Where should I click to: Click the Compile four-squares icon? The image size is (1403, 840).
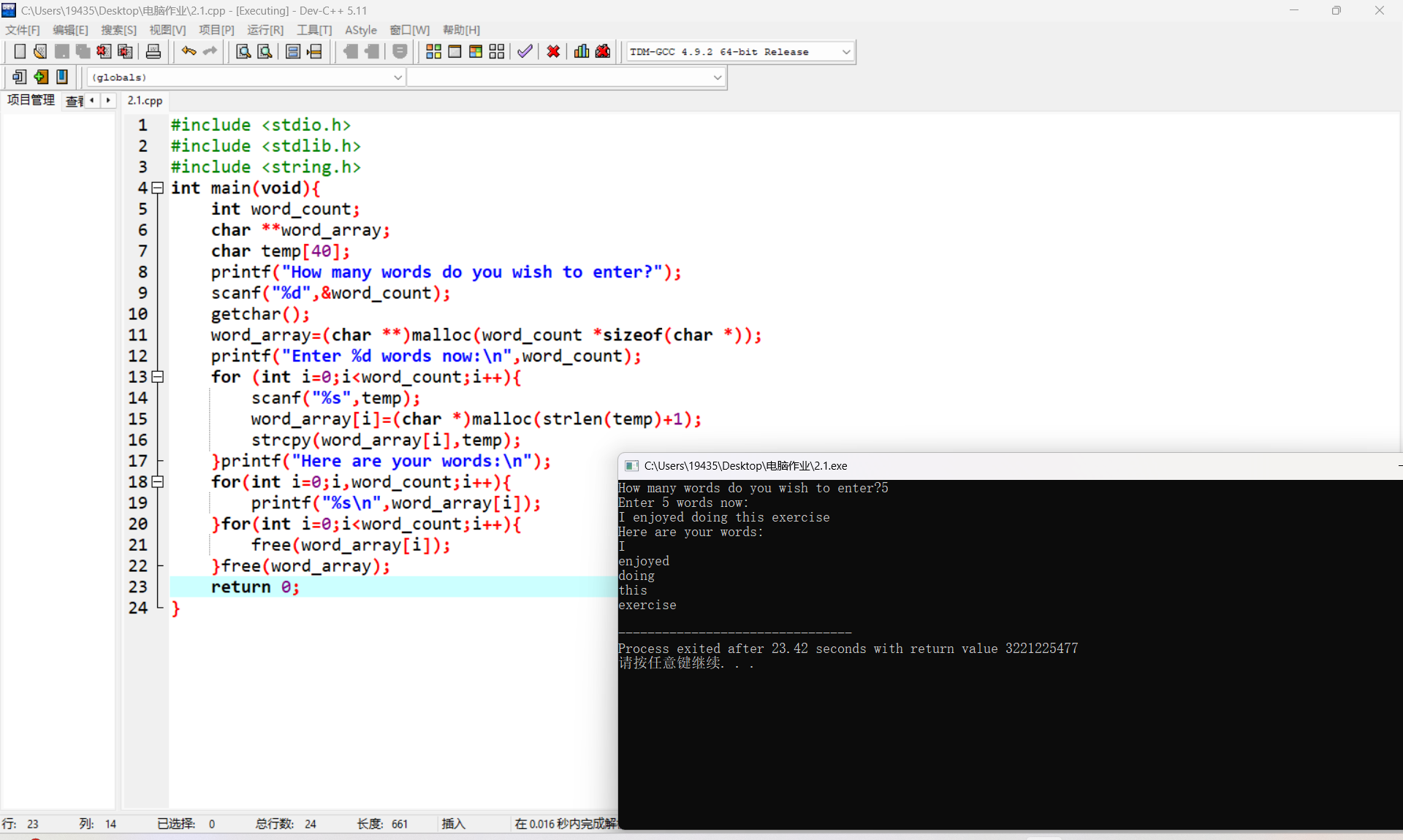click(433, 52)
